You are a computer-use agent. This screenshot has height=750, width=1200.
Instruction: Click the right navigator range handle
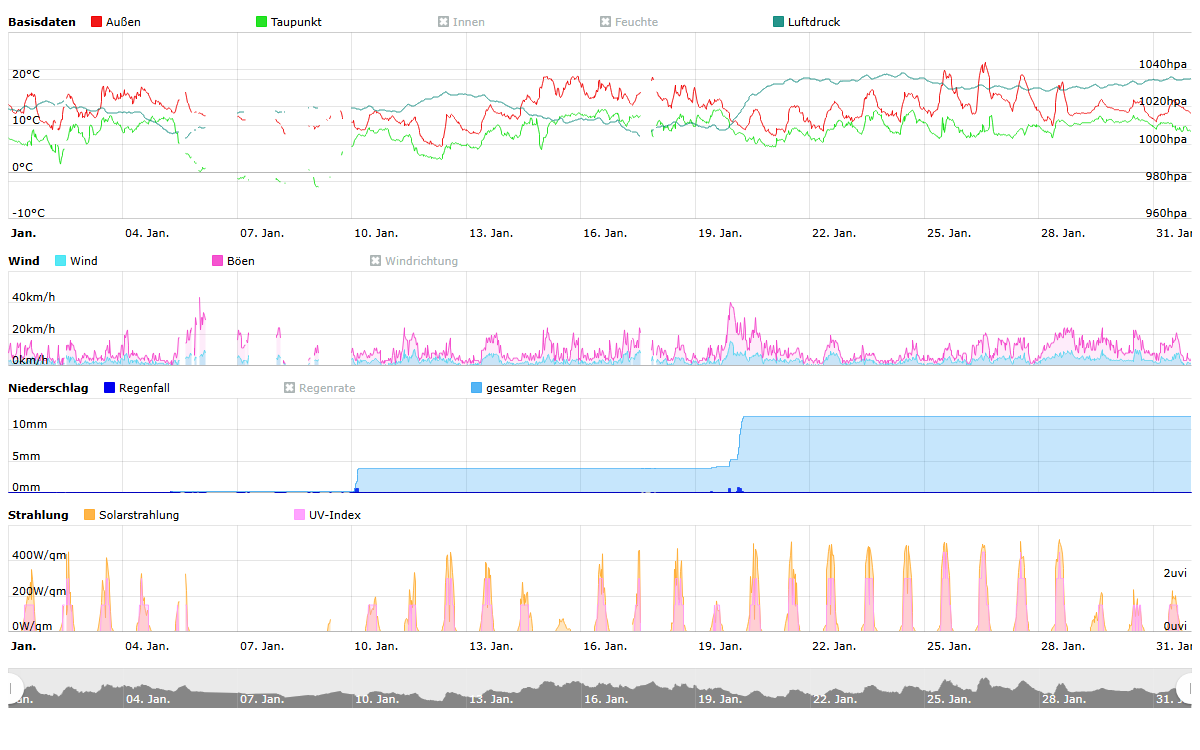[1187, 687]
